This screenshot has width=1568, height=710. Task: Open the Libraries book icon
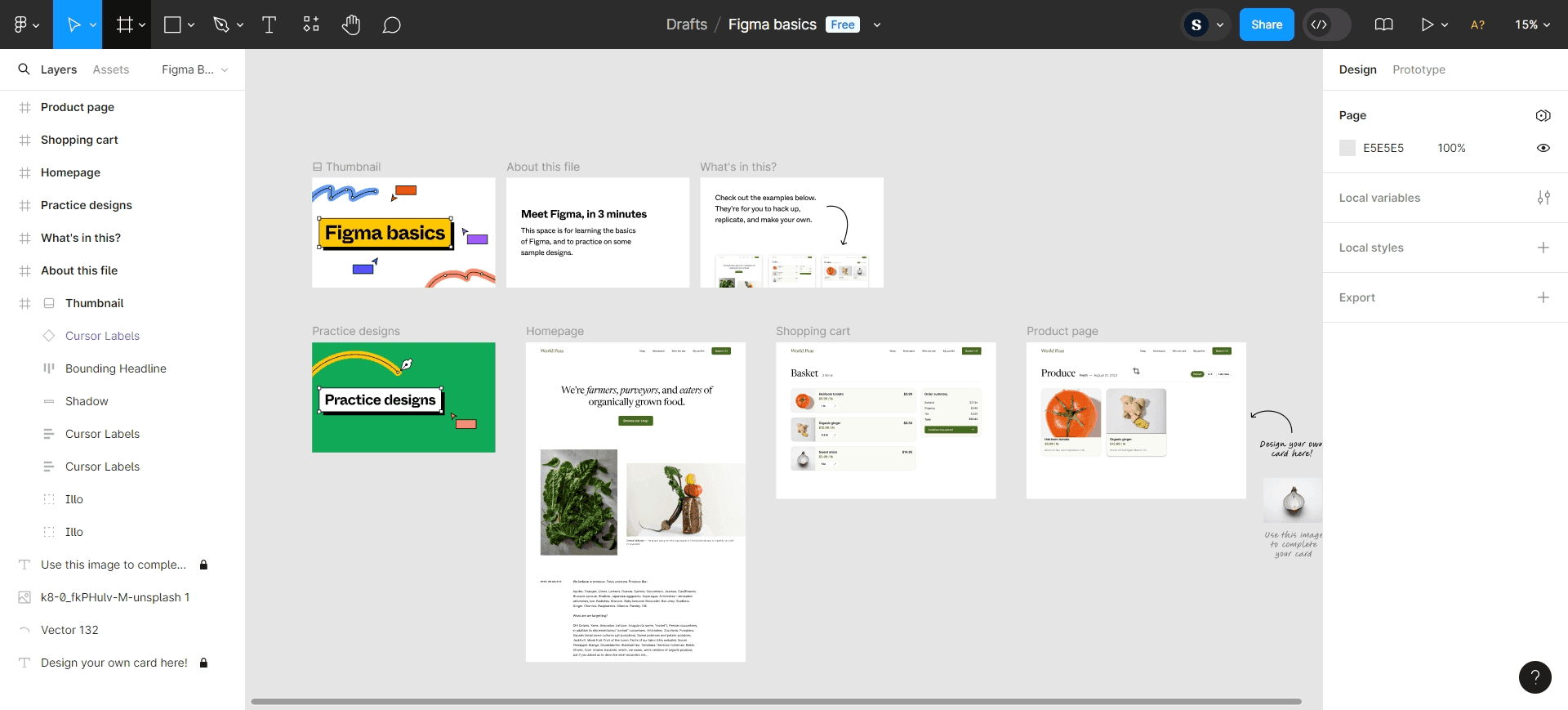pyautogui.click(x=1383, y=25)
